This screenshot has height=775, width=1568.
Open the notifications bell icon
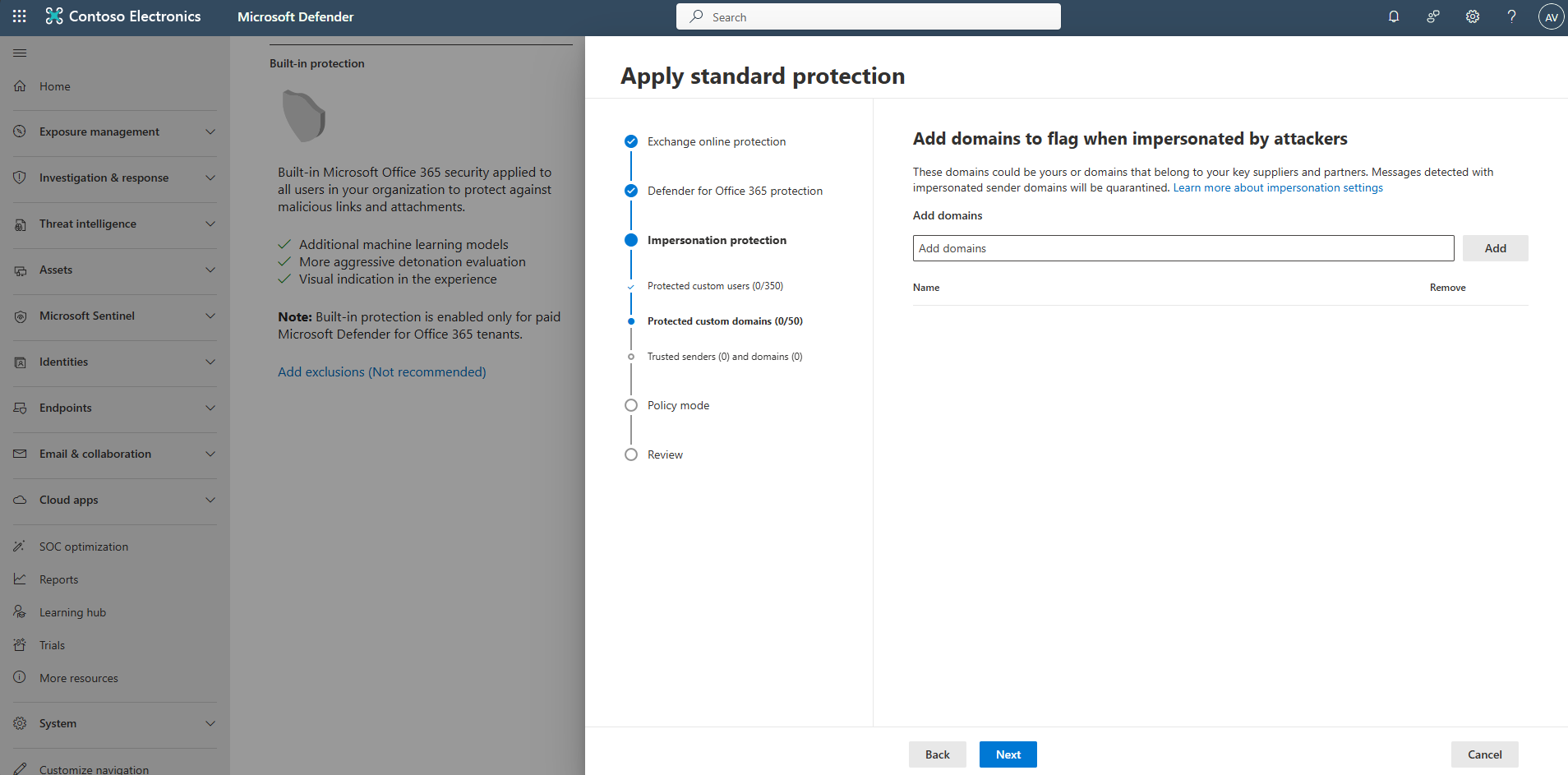pos(1394,16)
